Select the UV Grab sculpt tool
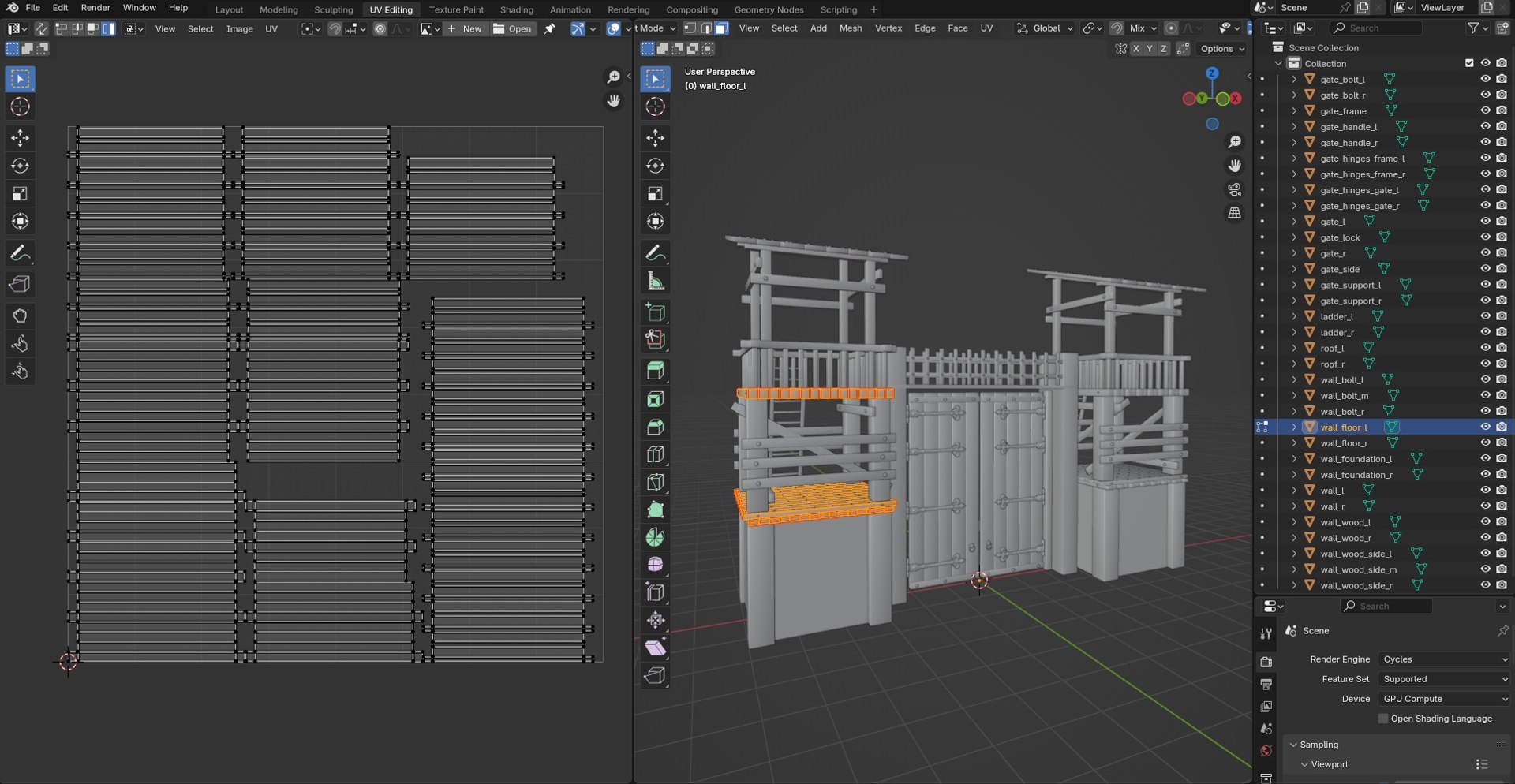 [x=20, y=316]
